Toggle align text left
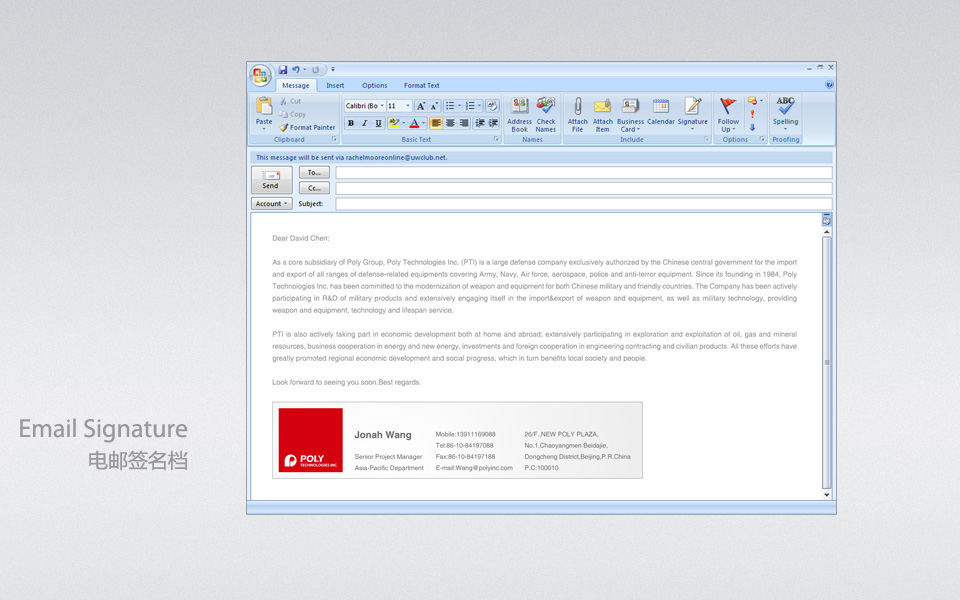The height and width of the screenshot is (600, 960). [436, 123]
